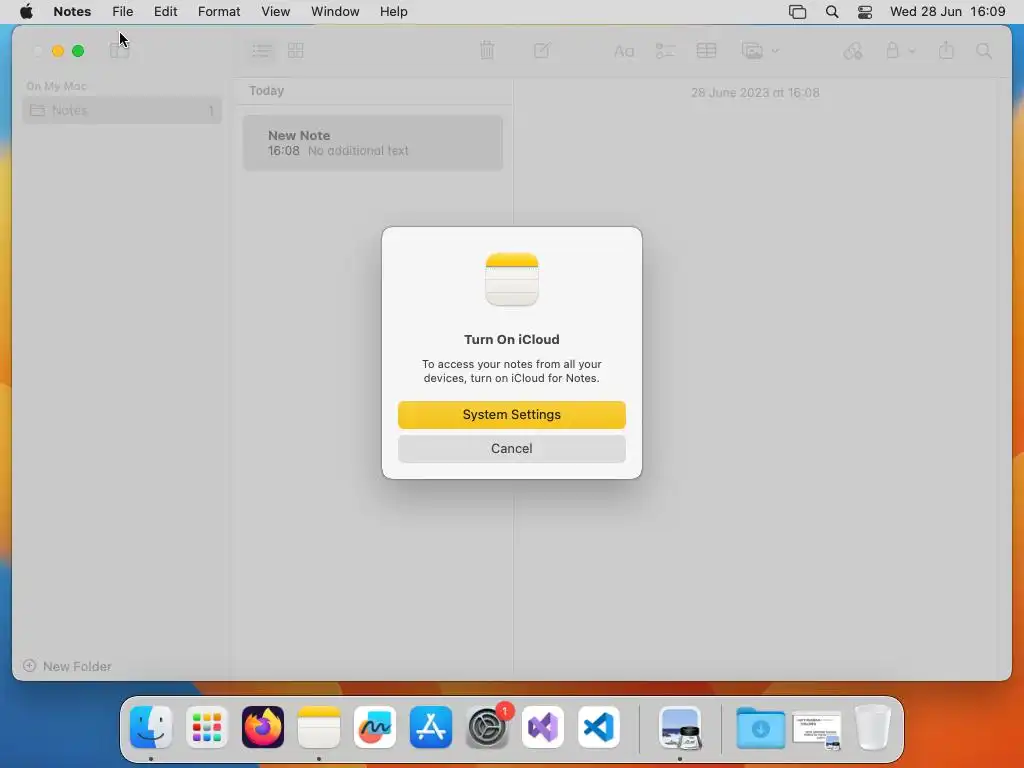Open the File menu
The image size is (1024, 768).
tap(123, 12)
